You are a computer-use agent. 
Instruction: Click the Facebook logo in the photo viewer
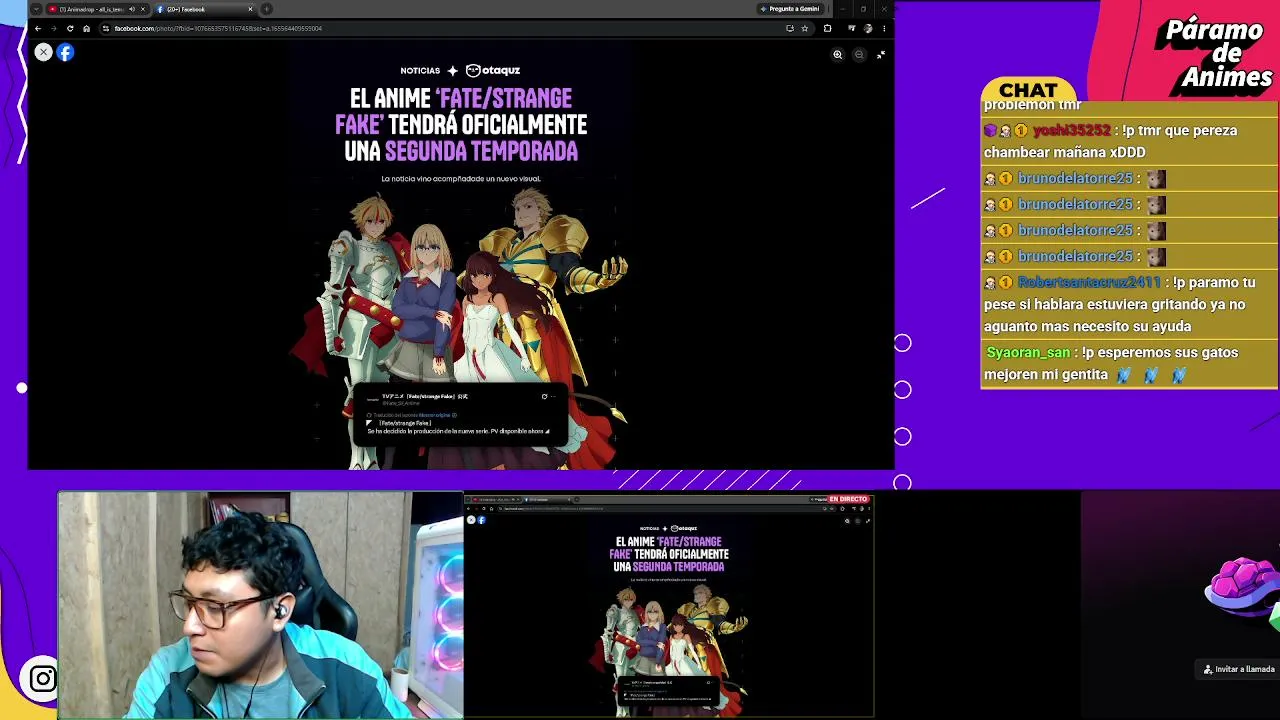coord(65,52)
